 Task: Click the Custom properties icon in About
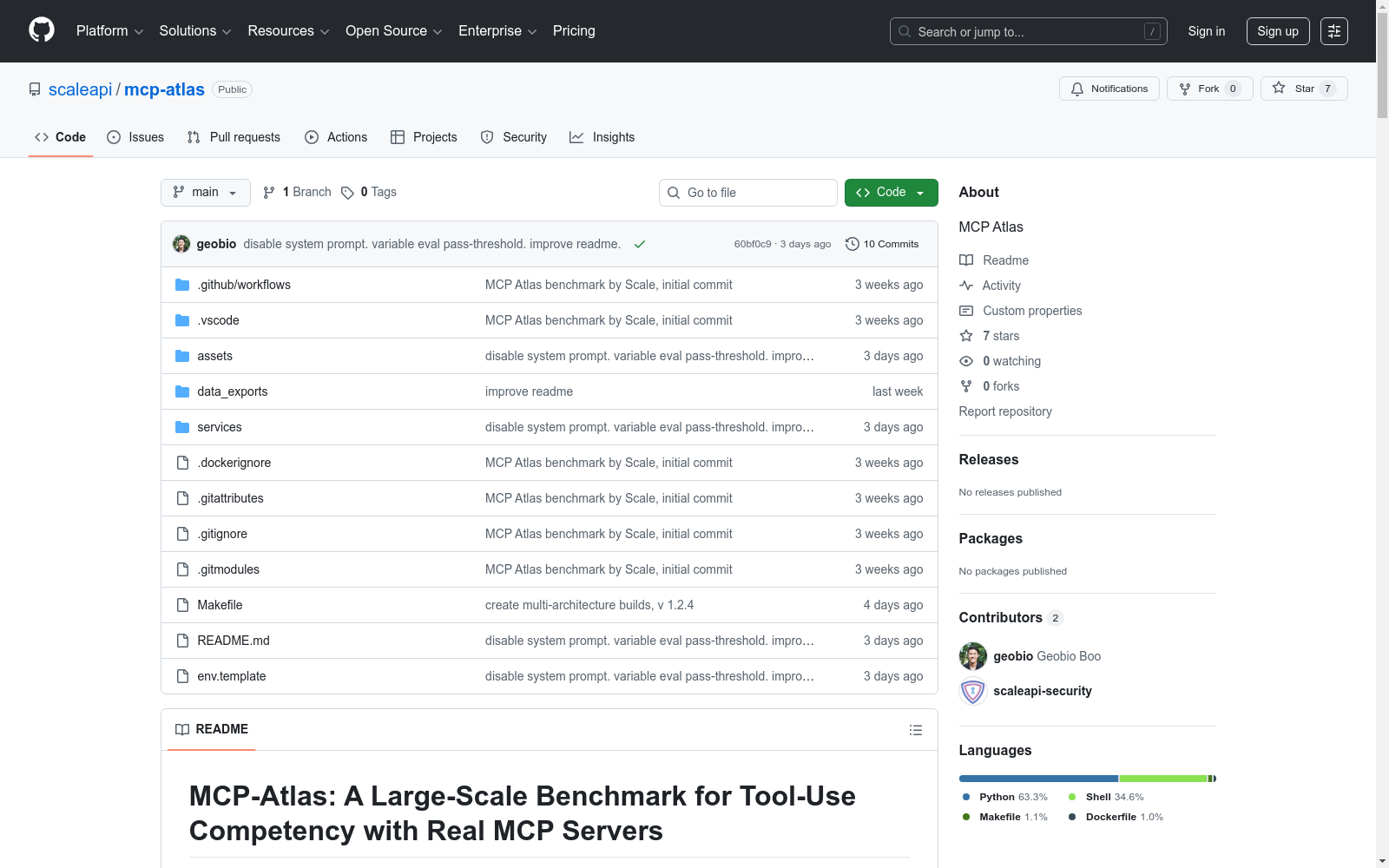(x=966, y=311)
